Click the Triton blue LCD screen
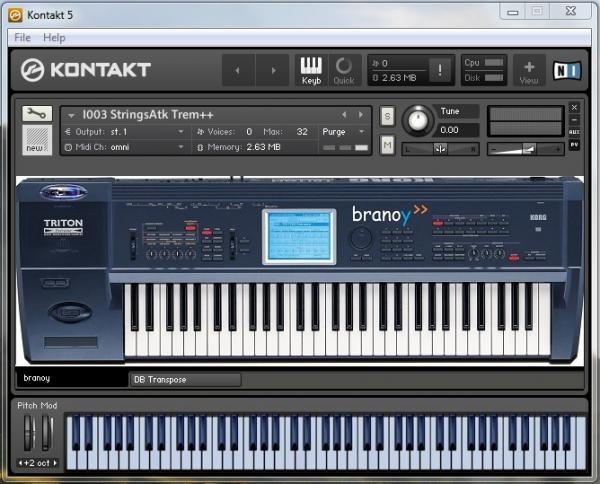Screen dimensions: 600x484 [x=299, y=237]
